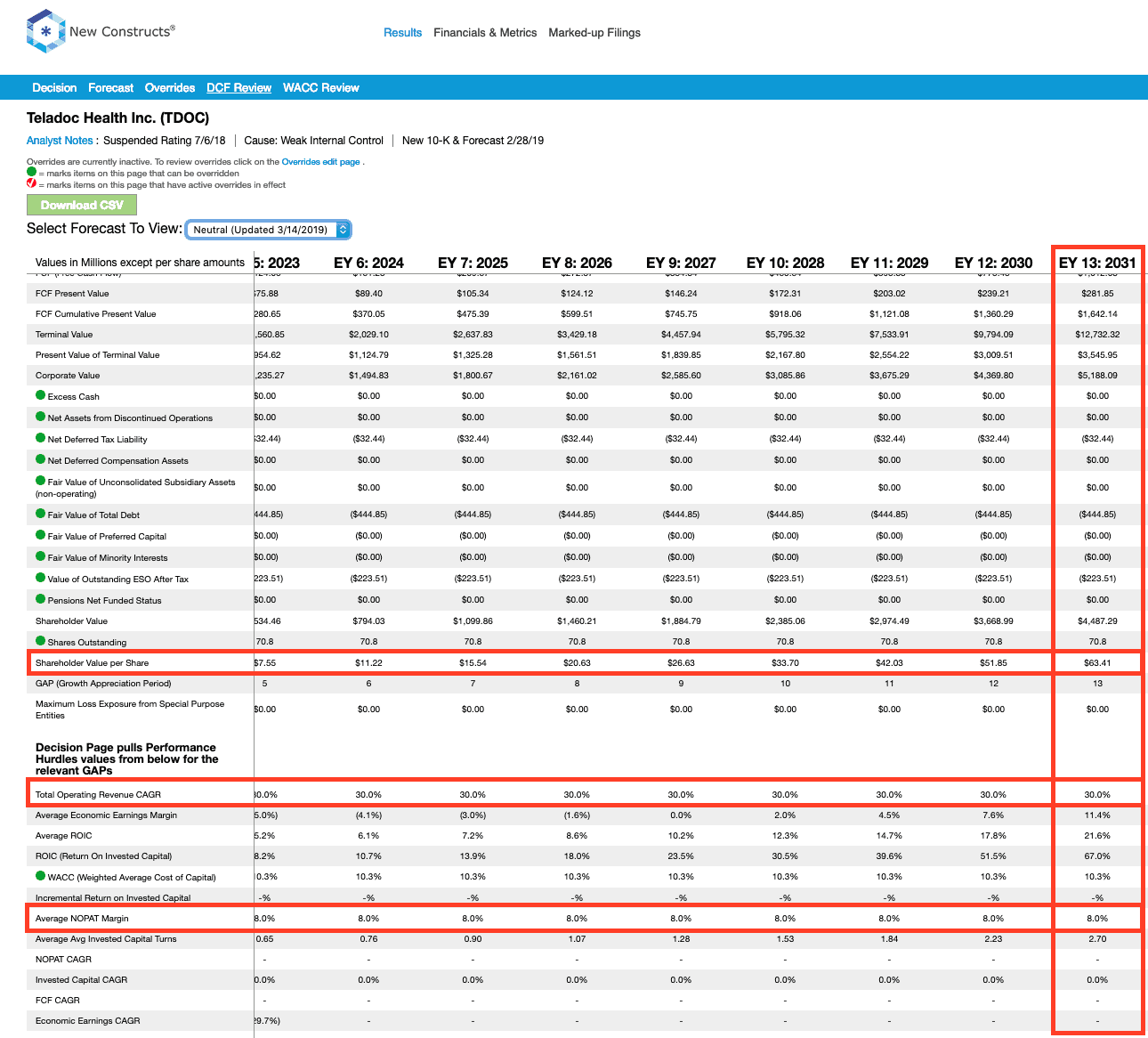1148x1038 pixels.
Task: Click green dot beside Fair Value of Minority Interests
Action: (x=40, y=556)
